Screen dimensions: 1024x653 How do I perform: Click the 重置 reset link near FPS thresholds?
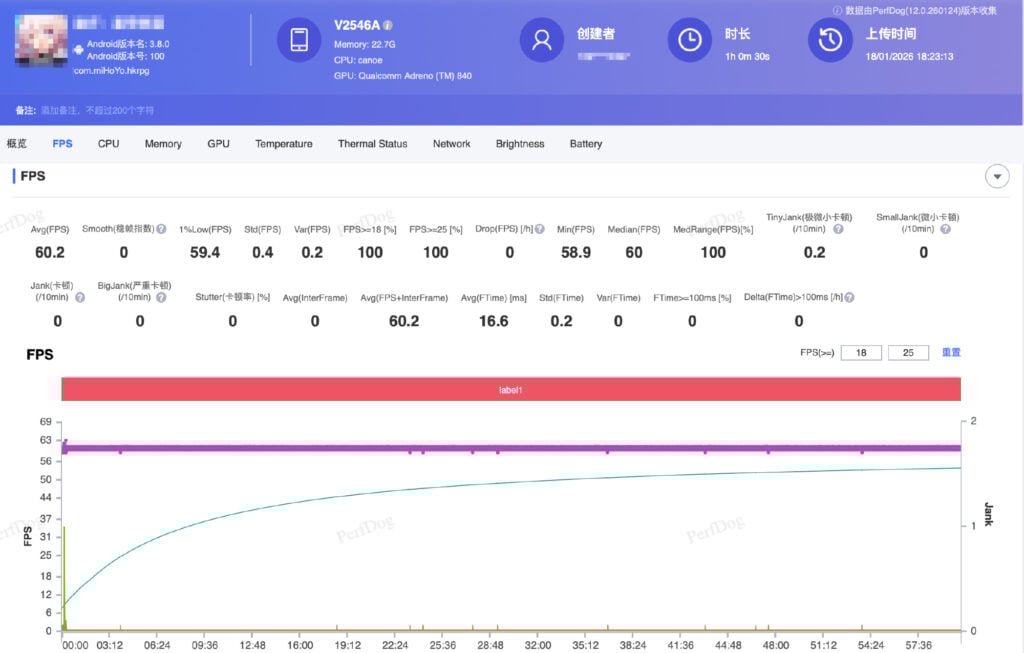pos(950,352)
